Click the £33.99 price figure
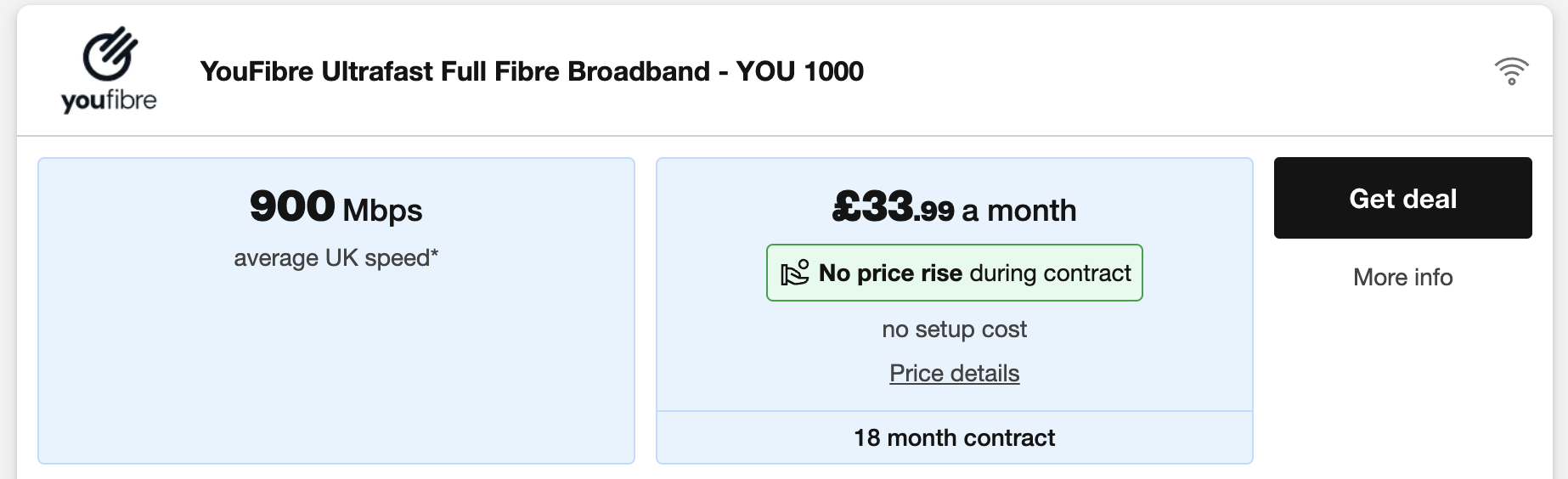1568x479 pixels. (893, 208)
